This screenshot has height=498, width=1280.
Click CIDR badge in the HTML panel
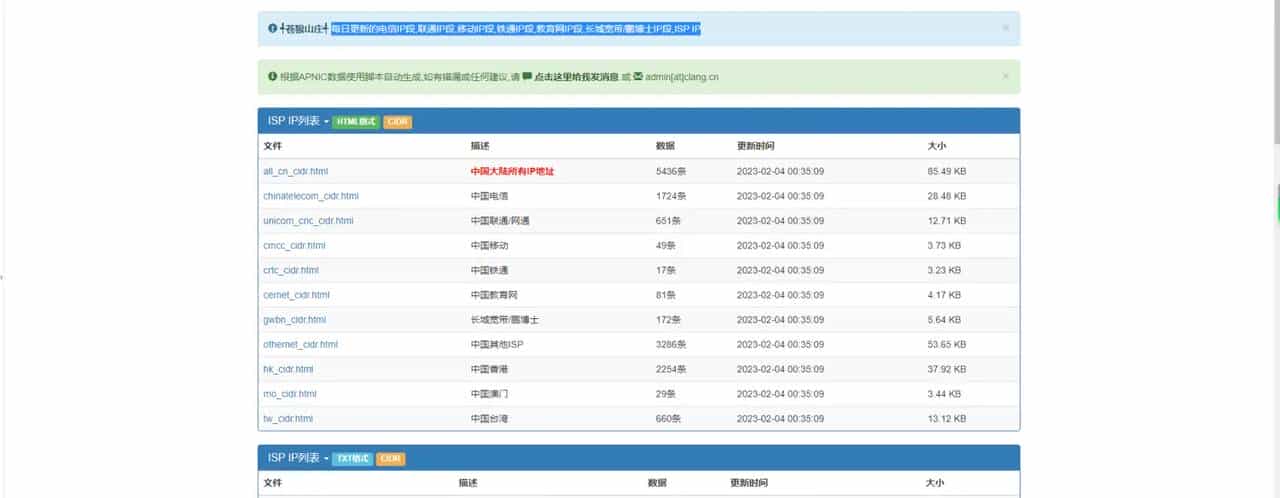pyautogui.click(x=398, y=122)
